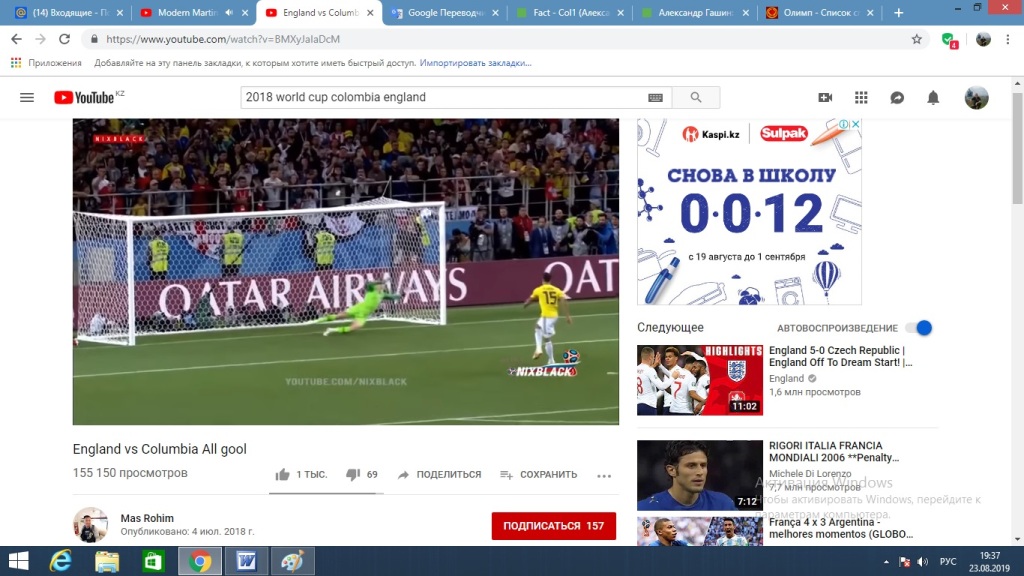Open the messages speech bubble icon
Image resolution: width=1024 pixels, height=576 pixels.
pos(897,97)
